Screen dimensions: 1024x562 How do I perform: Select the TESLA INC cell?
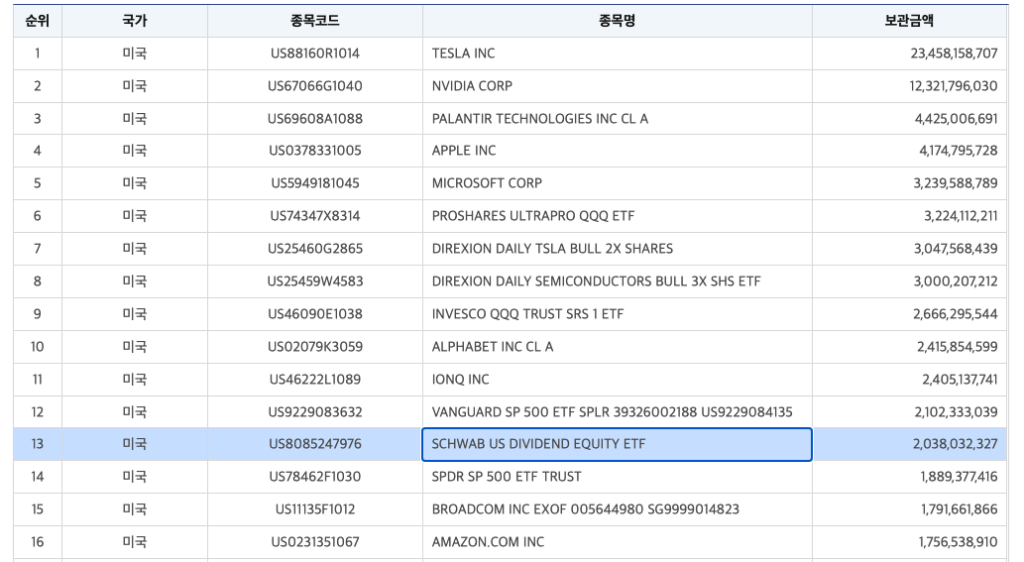[617, 54]
